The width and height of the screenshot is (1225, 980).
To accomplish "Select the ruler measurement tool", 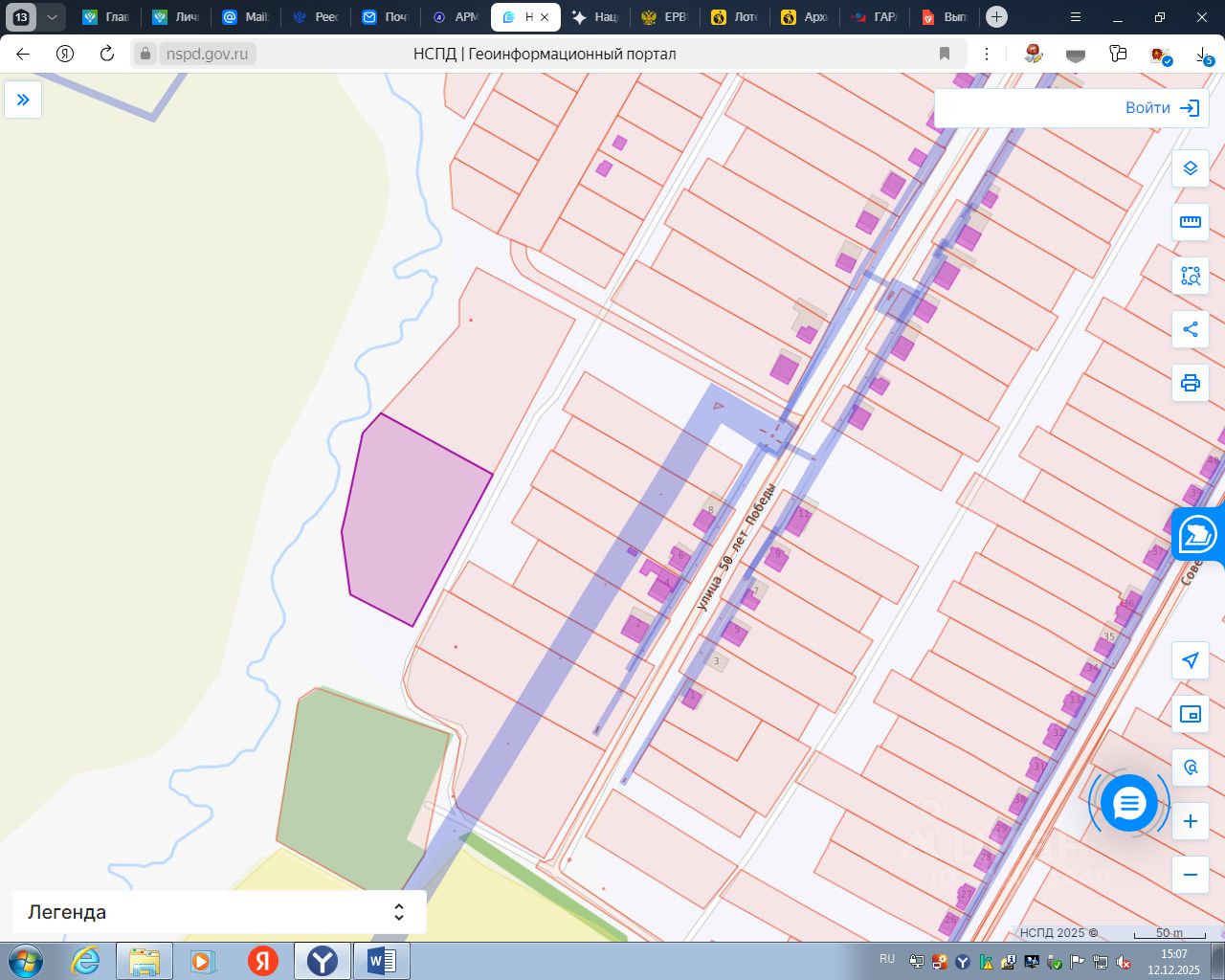I will (1191, 222).
